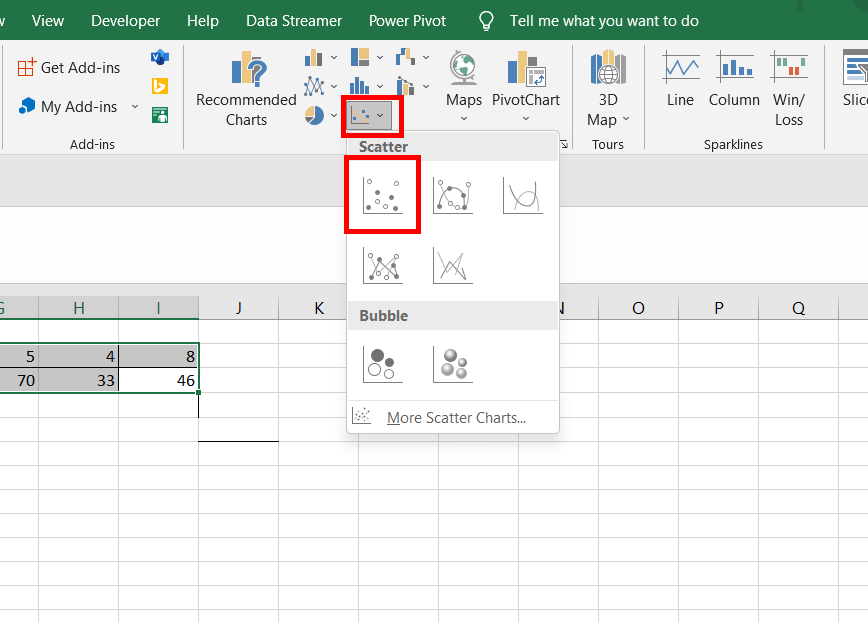
Task: Open the Charts group dialog launcher
Action: (x=564, y=144)
